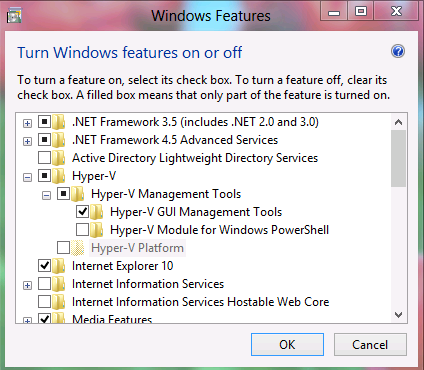Enable Internet Information Services checkbox

coord(44,284)
